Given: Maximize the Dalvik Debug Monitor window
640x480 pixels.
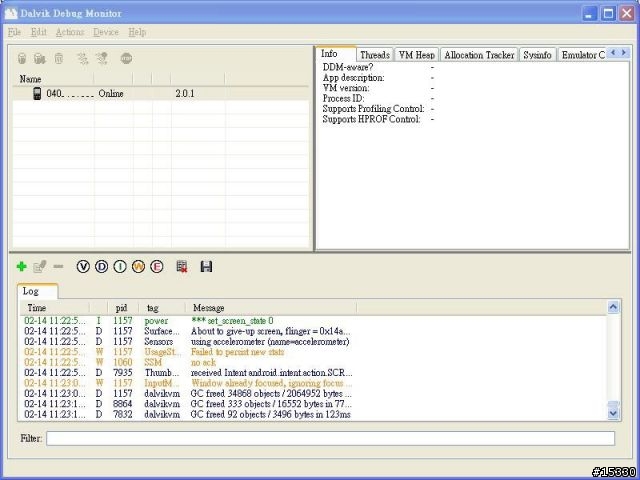Looking at the screenshot, I should click(x=608, y=13).
